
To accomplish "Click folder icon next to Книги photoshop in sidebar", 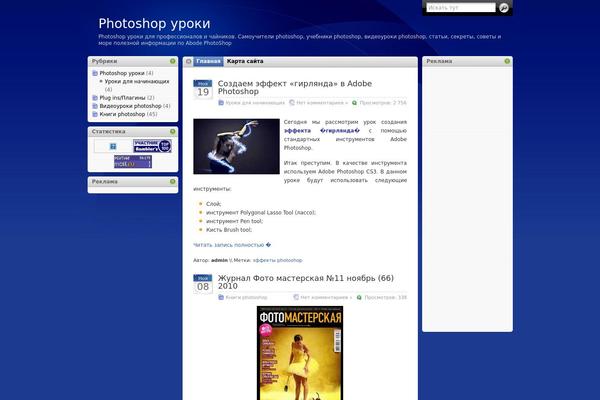I will (x=95, y=114).
